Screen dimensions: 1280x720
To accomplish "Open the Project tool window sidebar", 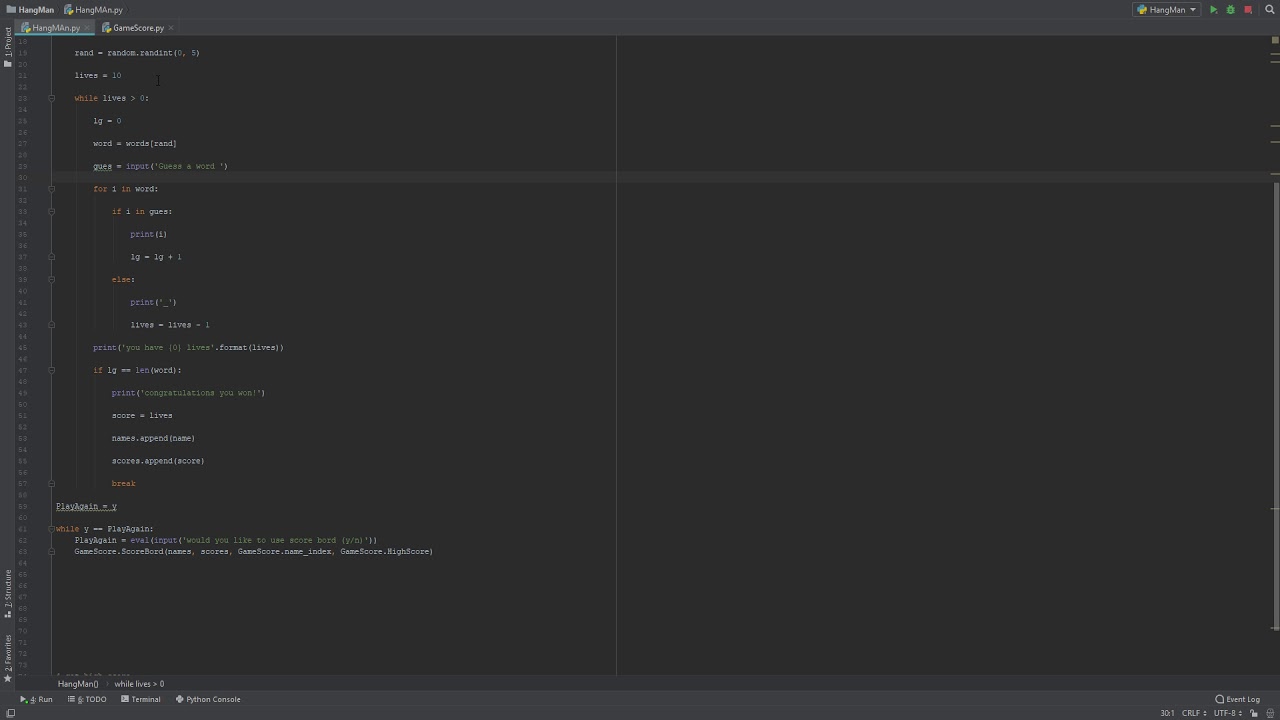I will 7,47.
